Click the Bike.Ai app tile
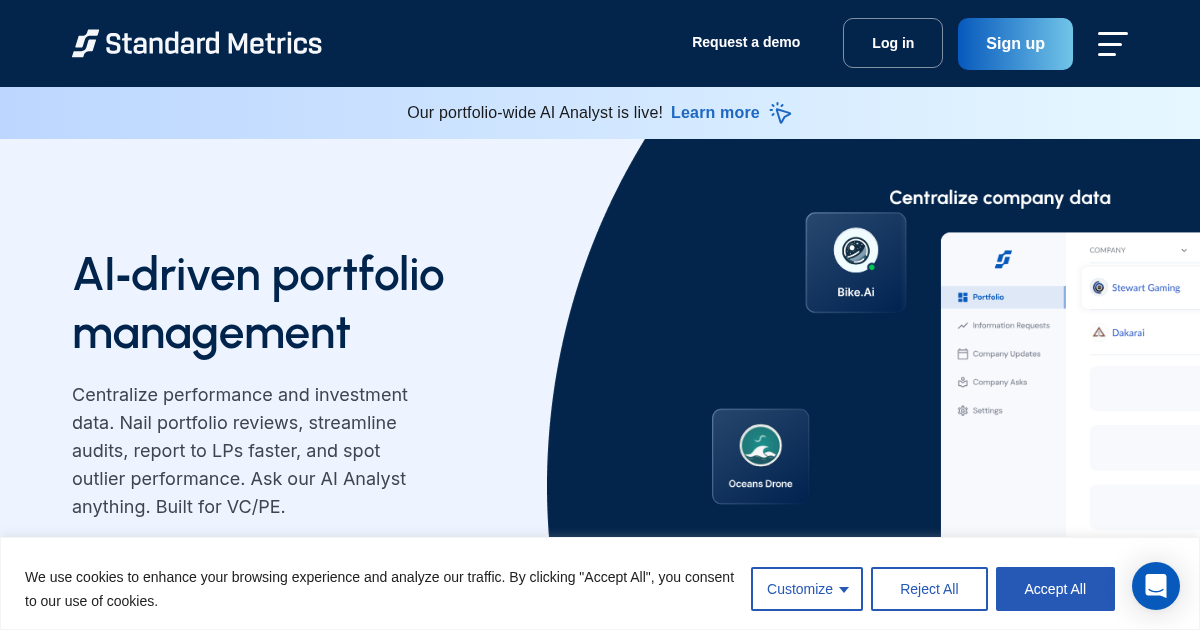Image resolution: width=1200 pixels, height=630 pixels. coord(855,262)
